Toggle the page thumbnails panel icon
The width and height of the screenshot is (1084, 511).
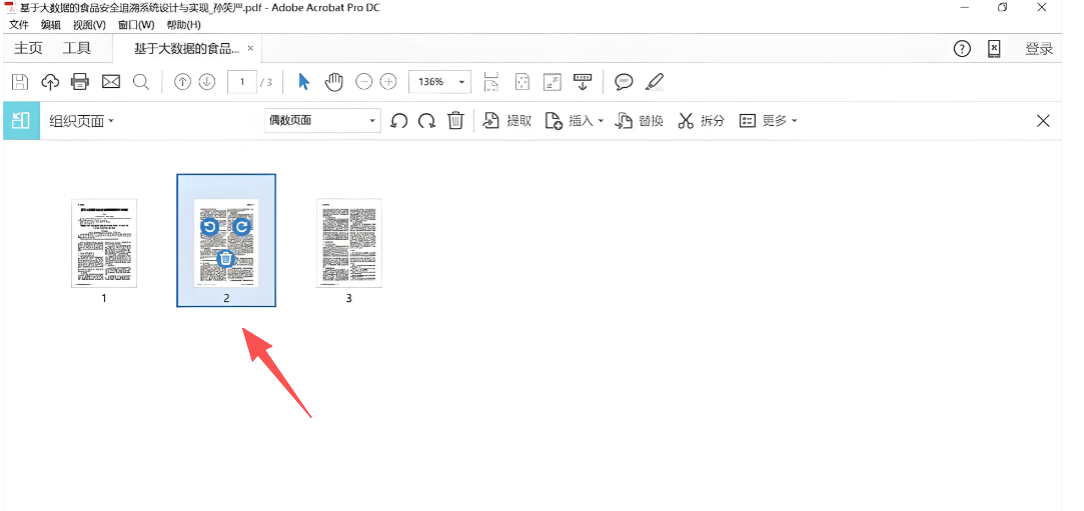(21, 120)
